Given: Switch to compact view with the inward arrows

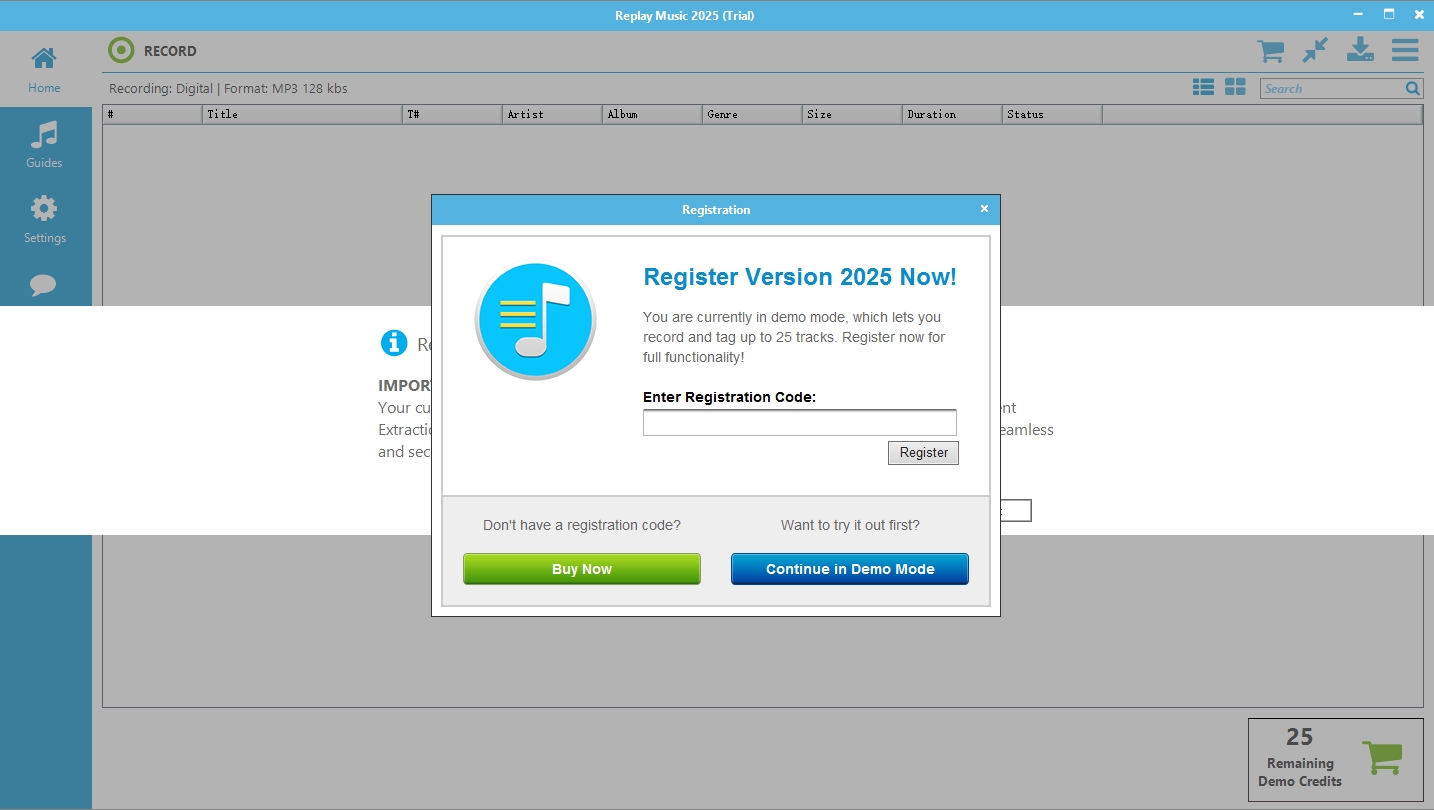Looking at the screenshot, I should (1315, 50).
